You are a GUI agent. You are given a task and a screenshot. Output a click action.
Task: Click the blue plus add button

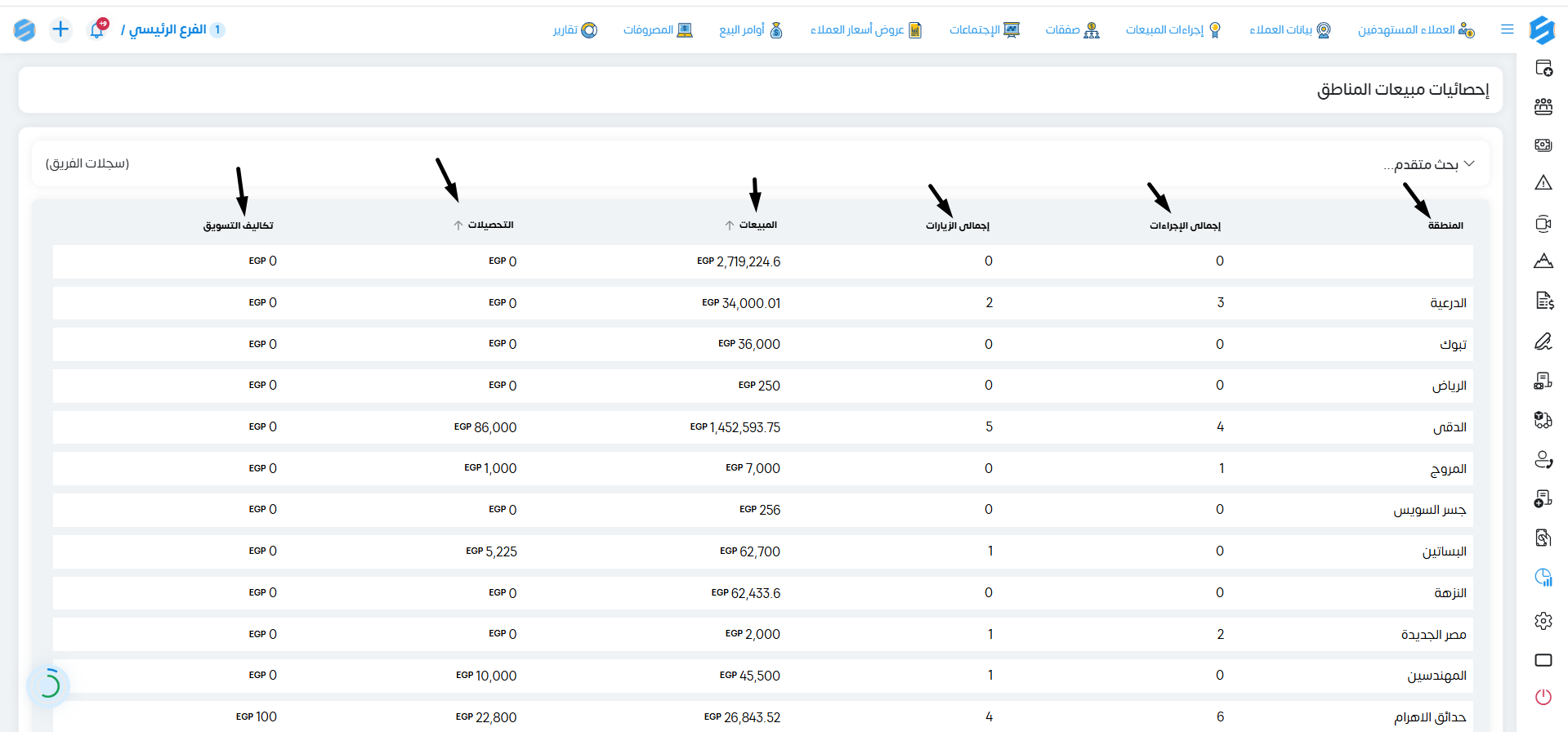(60, 29)
